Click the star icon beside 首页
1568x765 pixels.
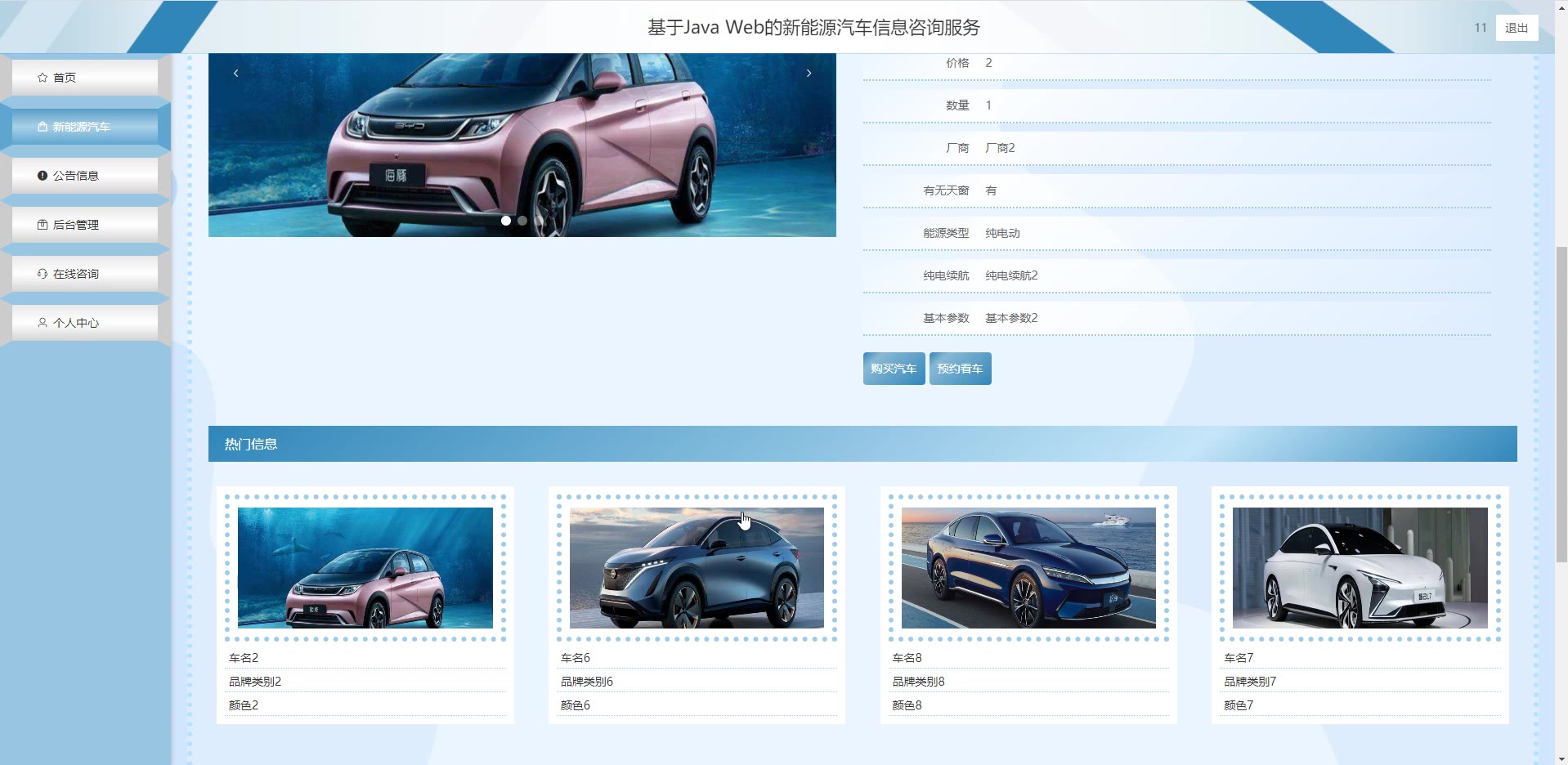tap(43, 78)
